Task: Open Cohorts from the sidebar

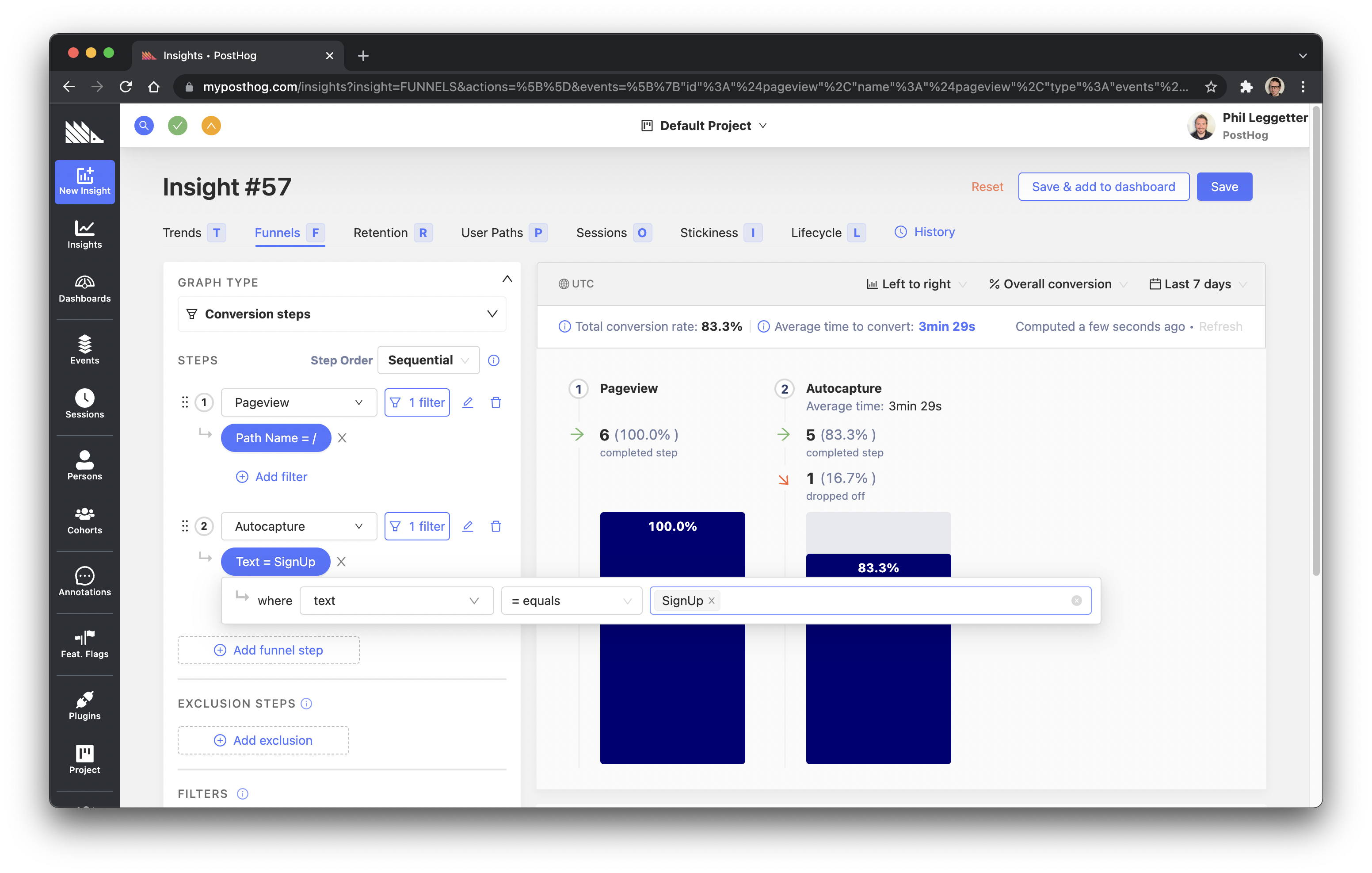Action: 84,520
